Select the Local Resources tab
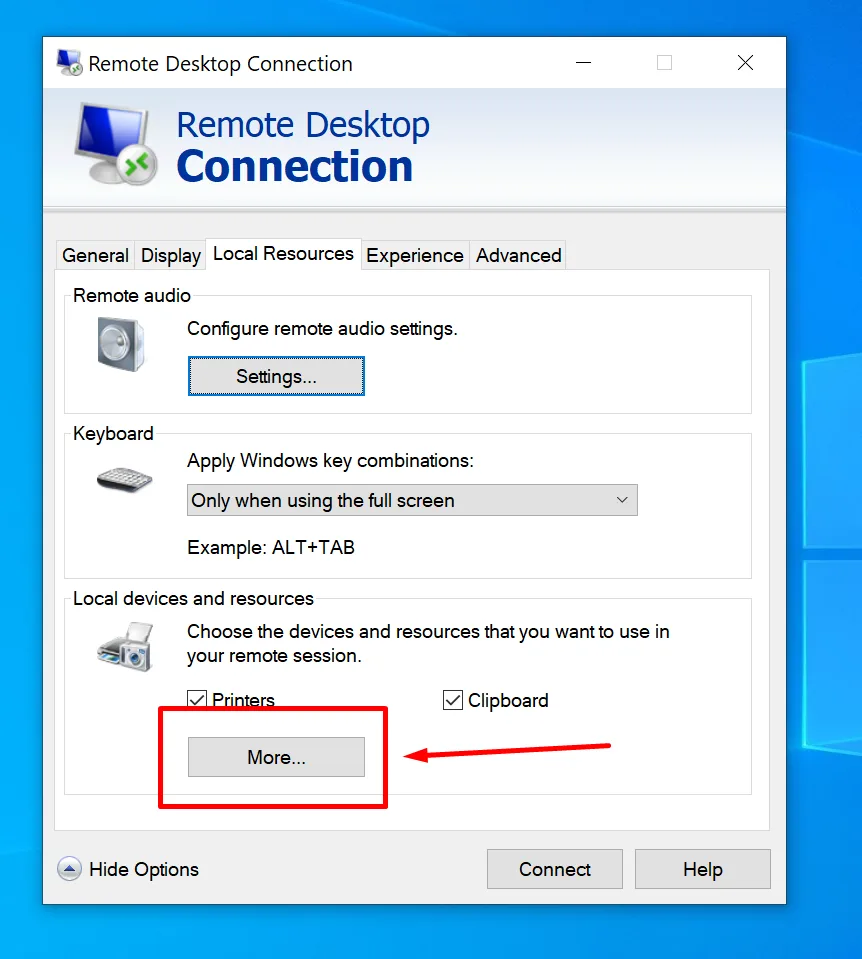This screenshot has width=862, height=959. [x=283, y=253]
